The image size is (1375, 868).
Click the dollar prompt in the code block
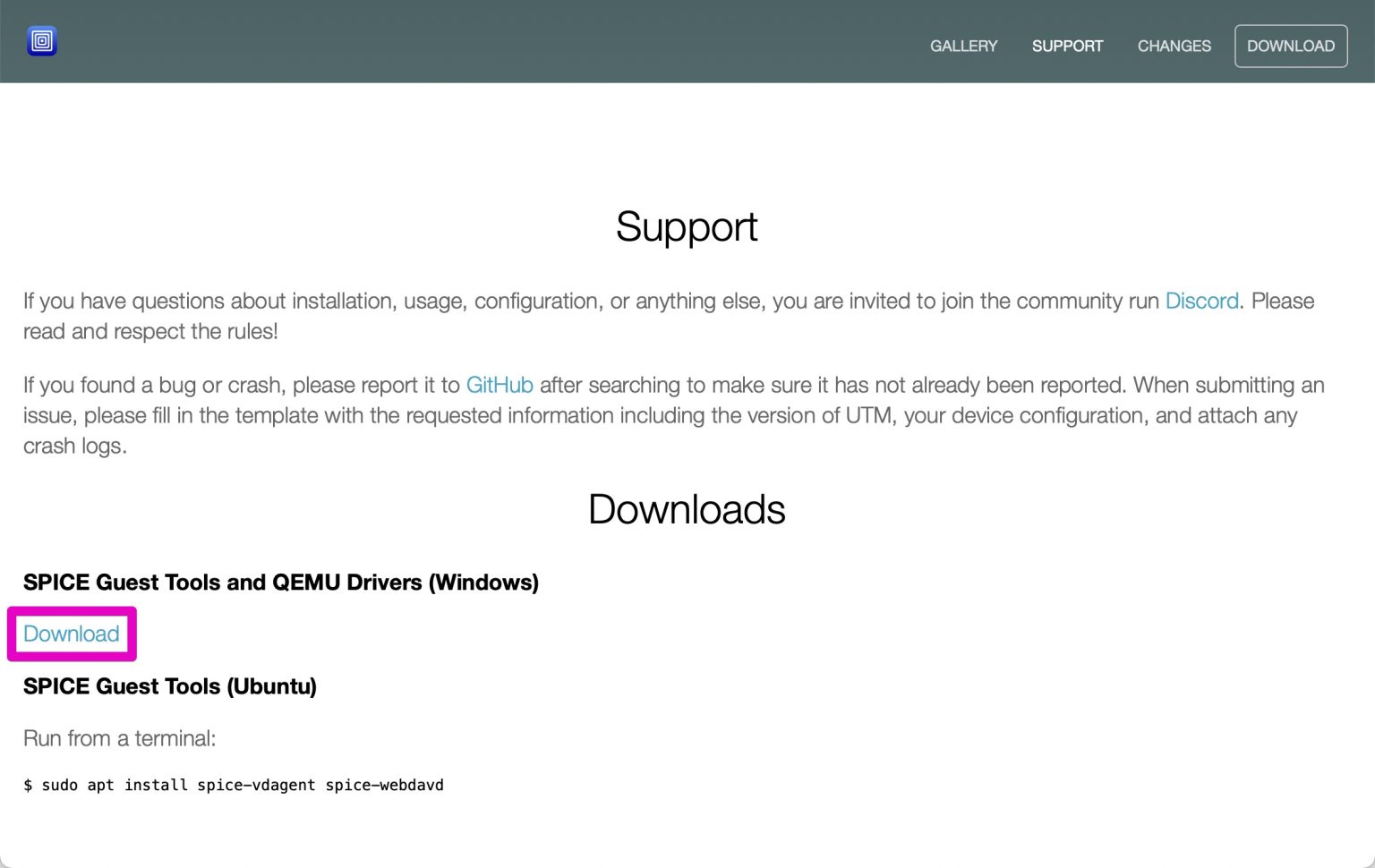coord(28,785)
